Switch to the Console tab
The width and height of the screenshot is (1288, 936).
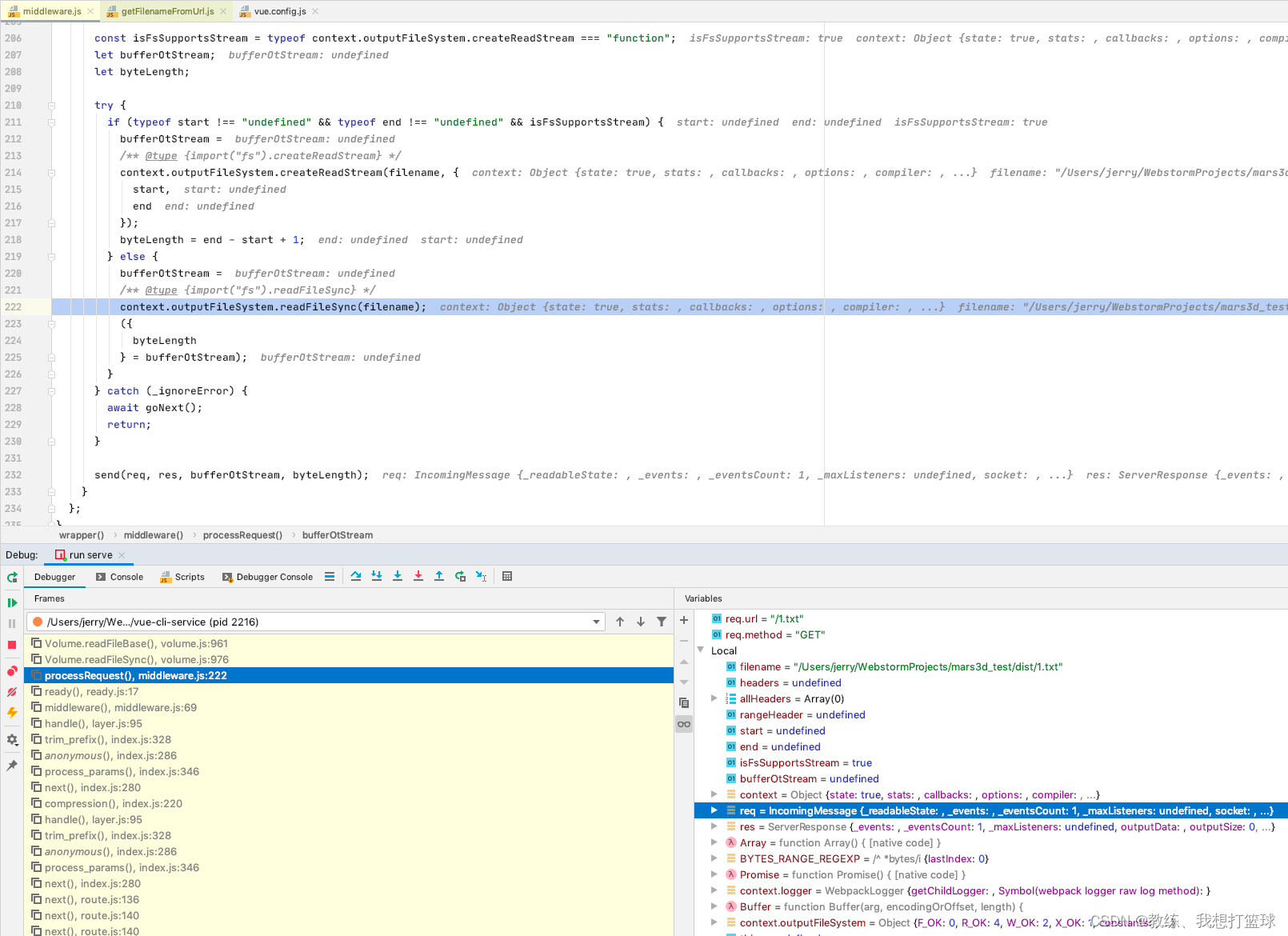[x=119, y=577]
